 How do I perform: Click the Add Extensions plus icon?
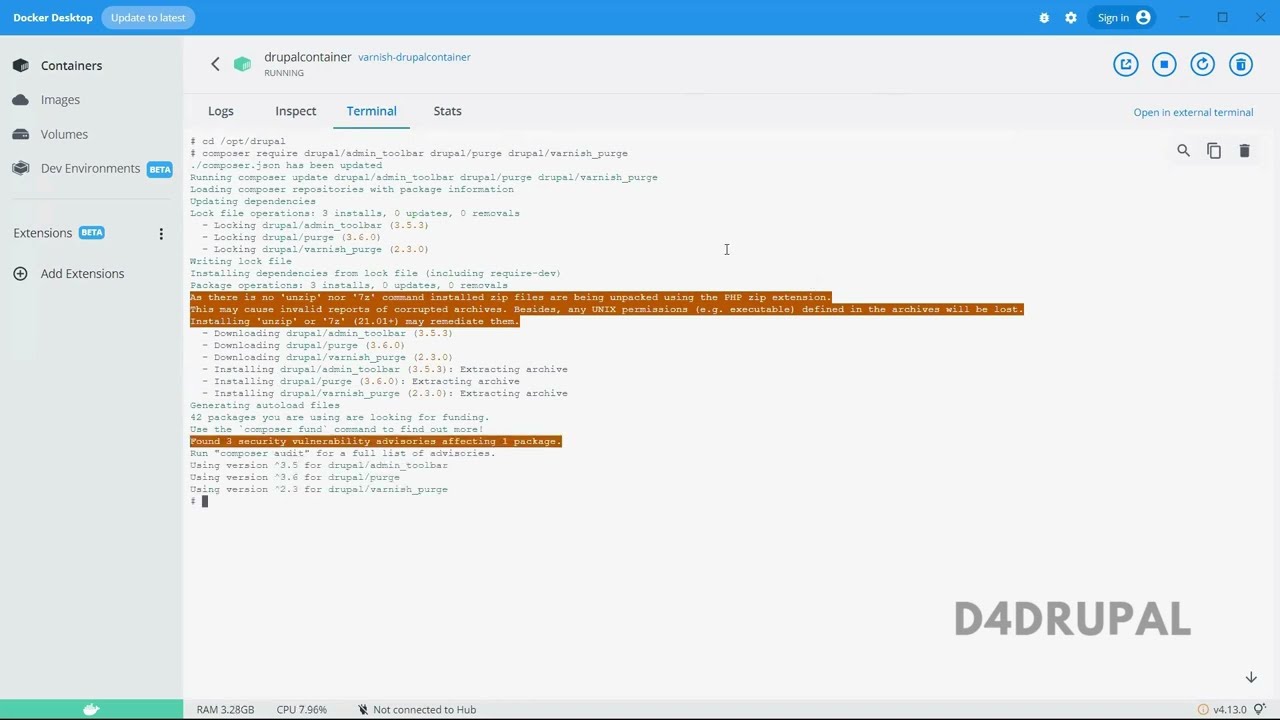(20, 274)
